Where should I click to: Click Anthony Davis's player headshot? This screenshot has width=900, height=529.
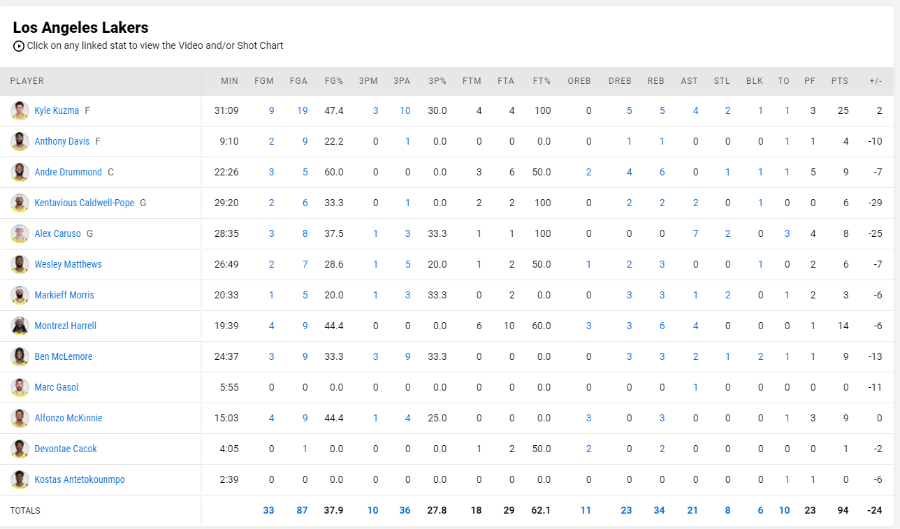tap(20, 141)
